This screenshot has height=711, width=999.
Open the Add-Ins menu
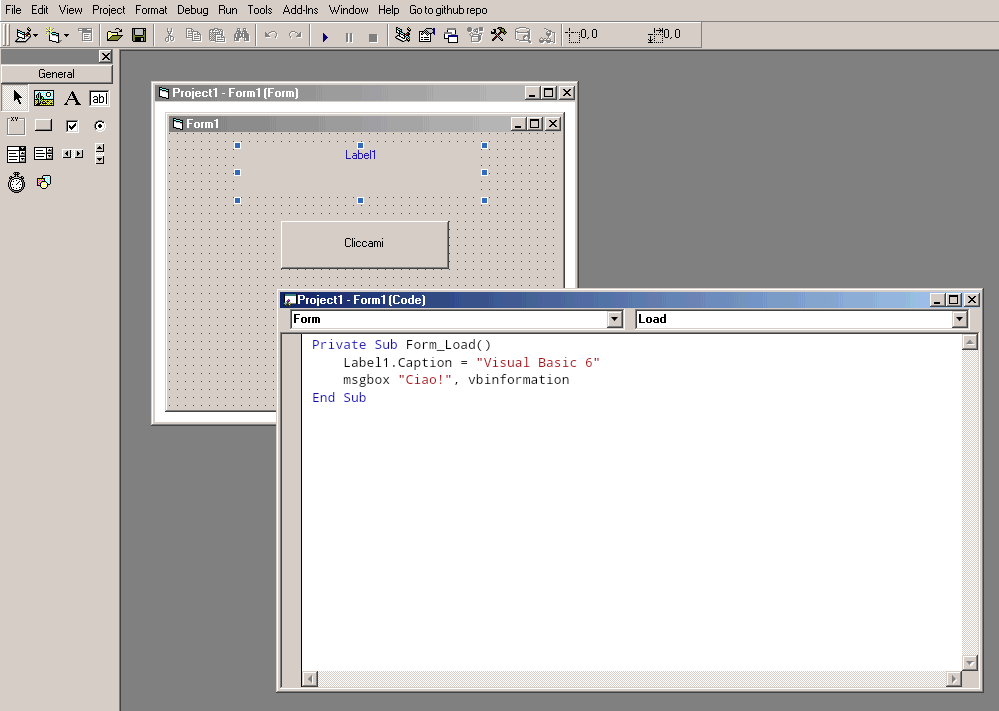[x=300, y=10]
